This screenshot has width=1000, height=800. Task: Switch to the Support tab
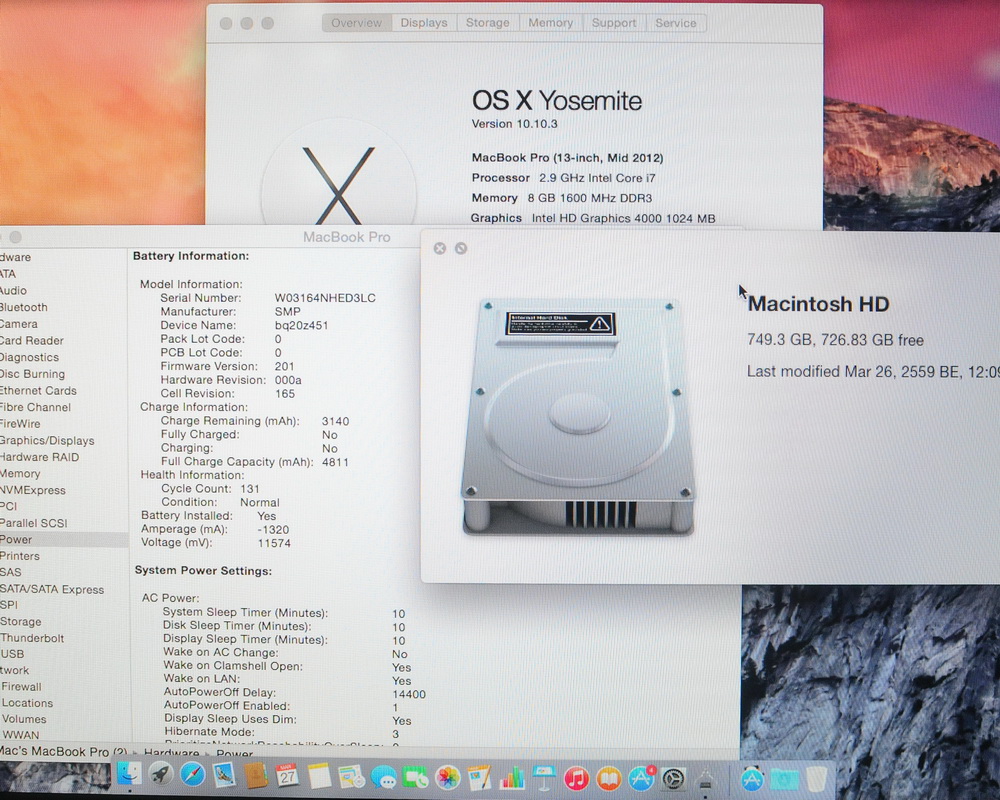click(x=614, y=23)
